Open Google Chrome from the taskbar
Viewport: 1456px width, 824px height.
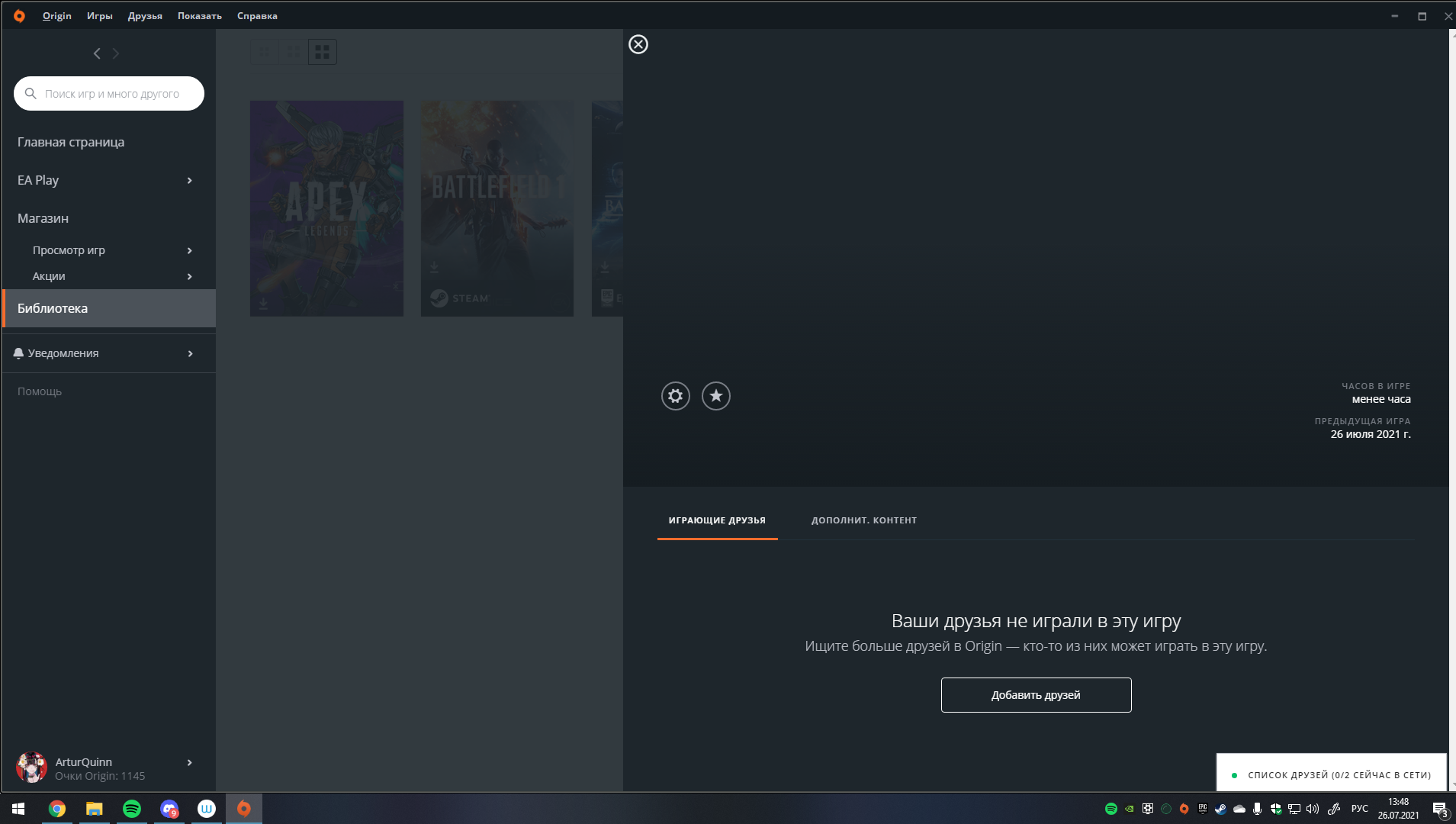pyautogui.click(x=57, y=809)
